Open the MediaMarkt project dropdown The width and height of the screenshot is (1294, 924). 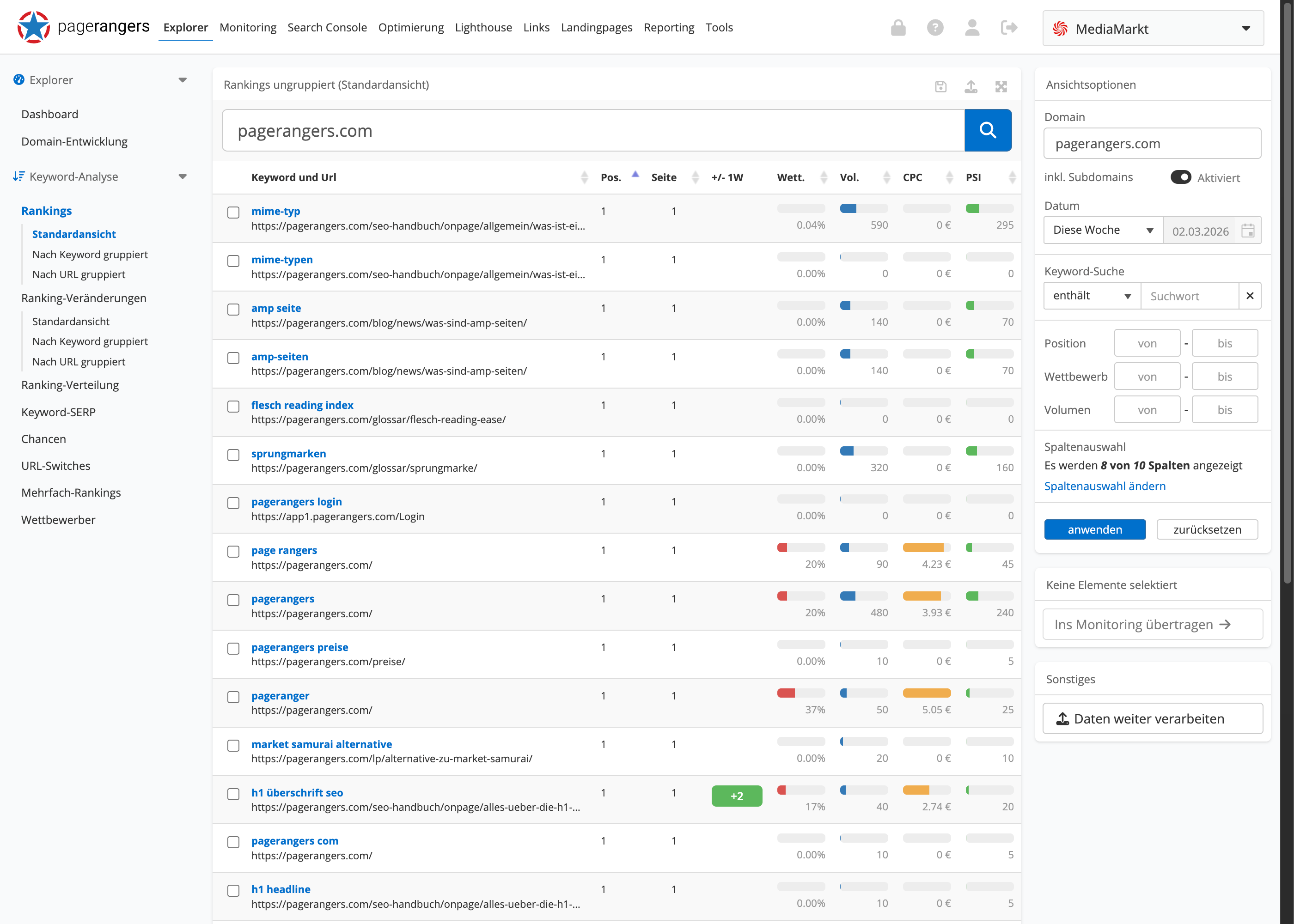click(1153, 29)
